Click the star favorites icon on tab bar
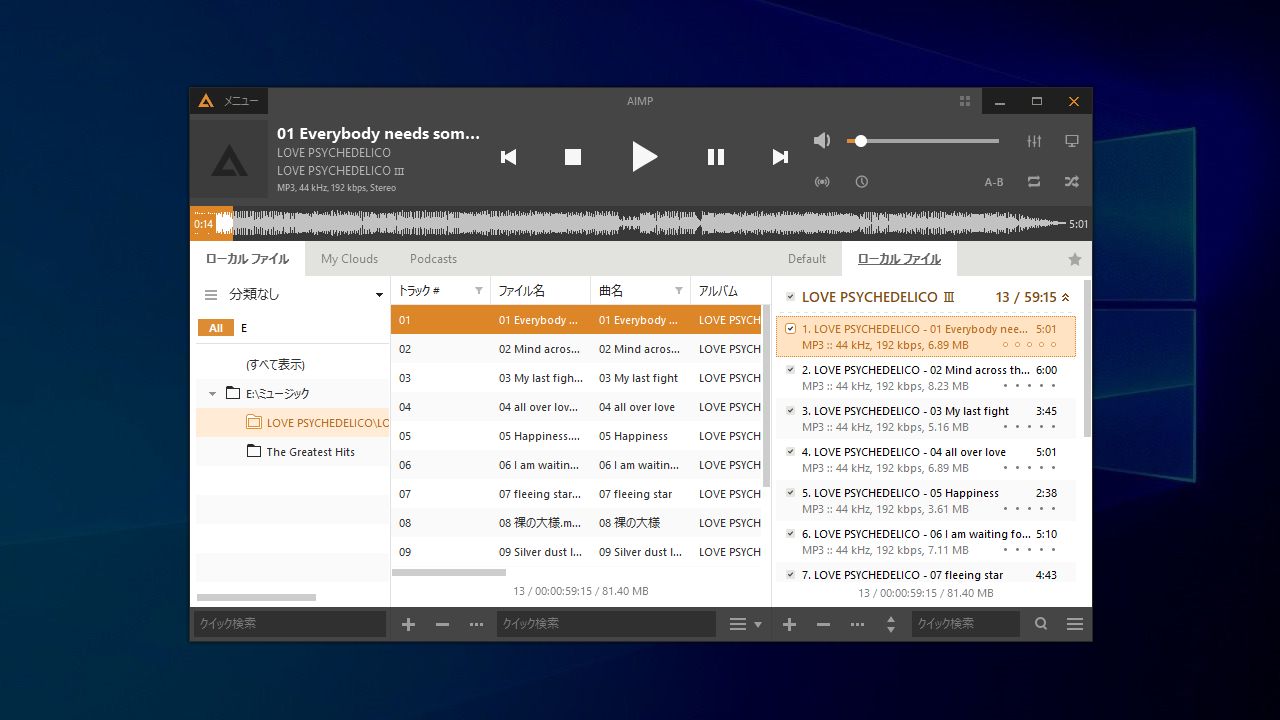This screenshot has height=720, width=1280. coord(1075,259)
